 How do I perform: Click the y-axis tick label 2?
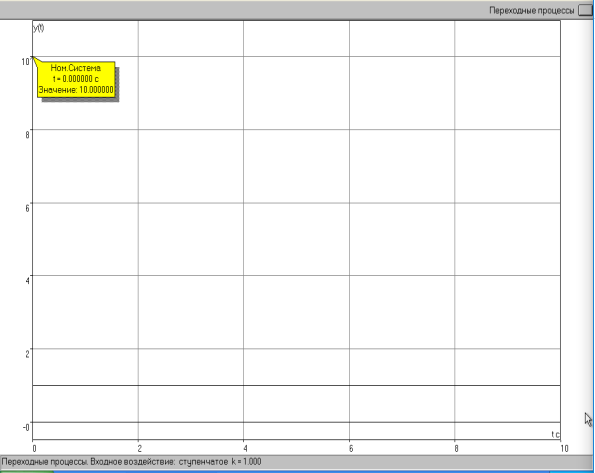click(x=27, y=354)
